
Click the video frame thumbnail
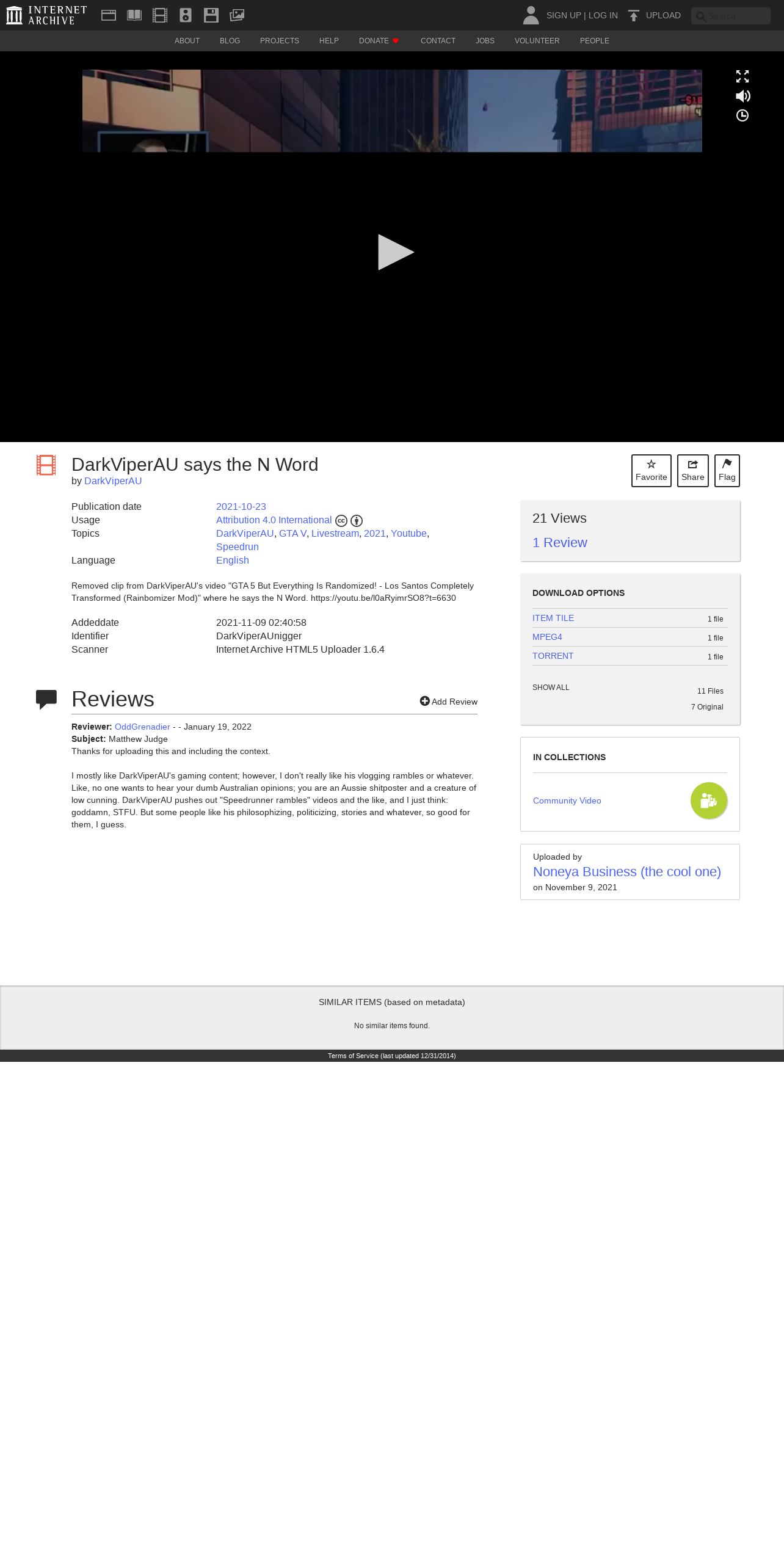coord(392,111)
